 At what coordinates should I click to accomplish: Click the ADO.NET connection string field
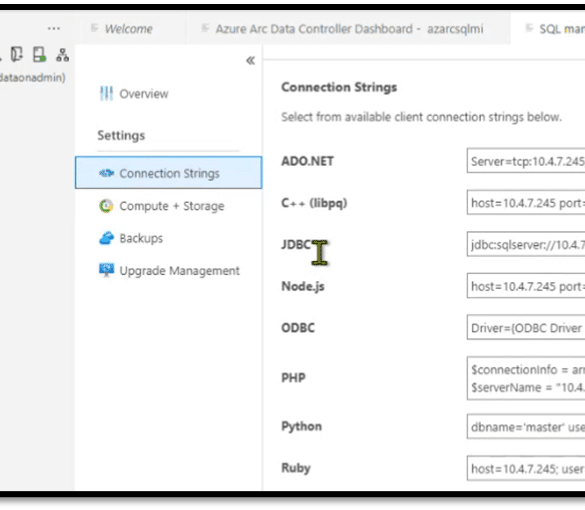(526, 161)
